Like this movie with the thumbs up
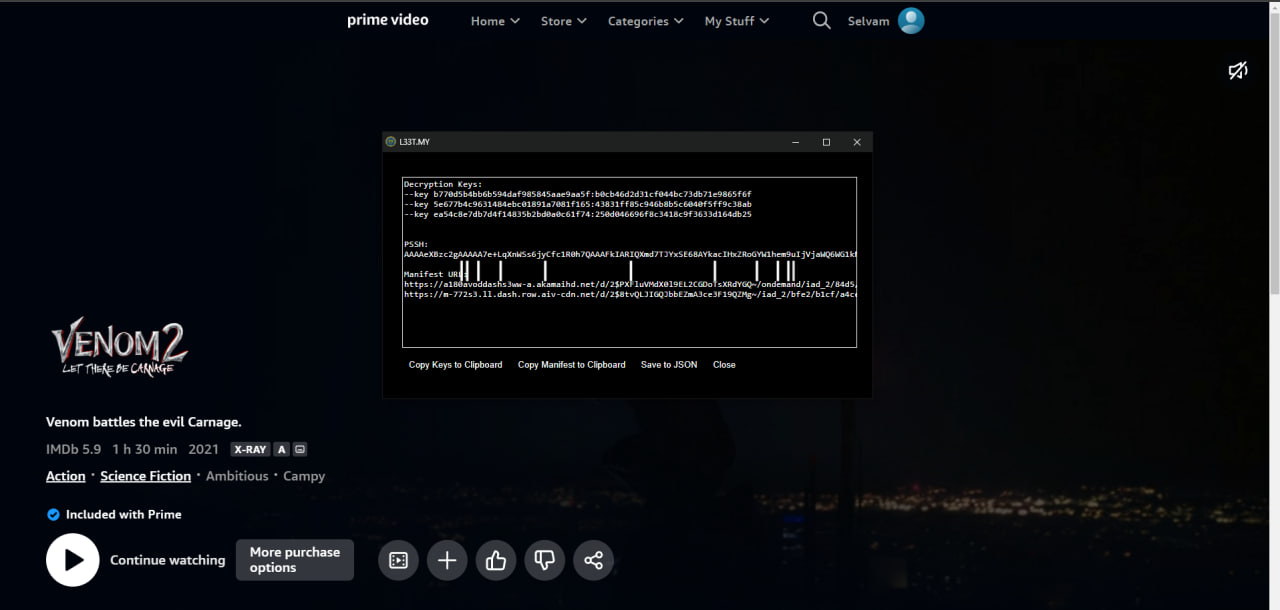 [496, 560]
